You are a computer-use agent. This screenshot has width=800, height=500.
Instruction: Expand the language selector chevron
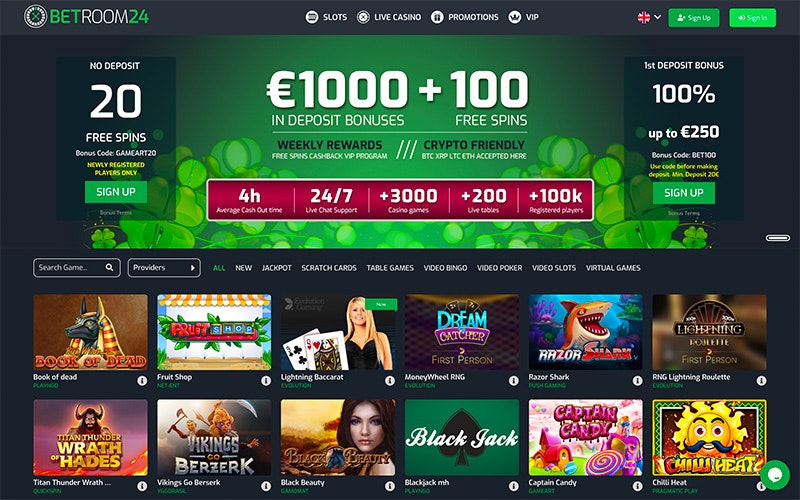pos(658,17)
